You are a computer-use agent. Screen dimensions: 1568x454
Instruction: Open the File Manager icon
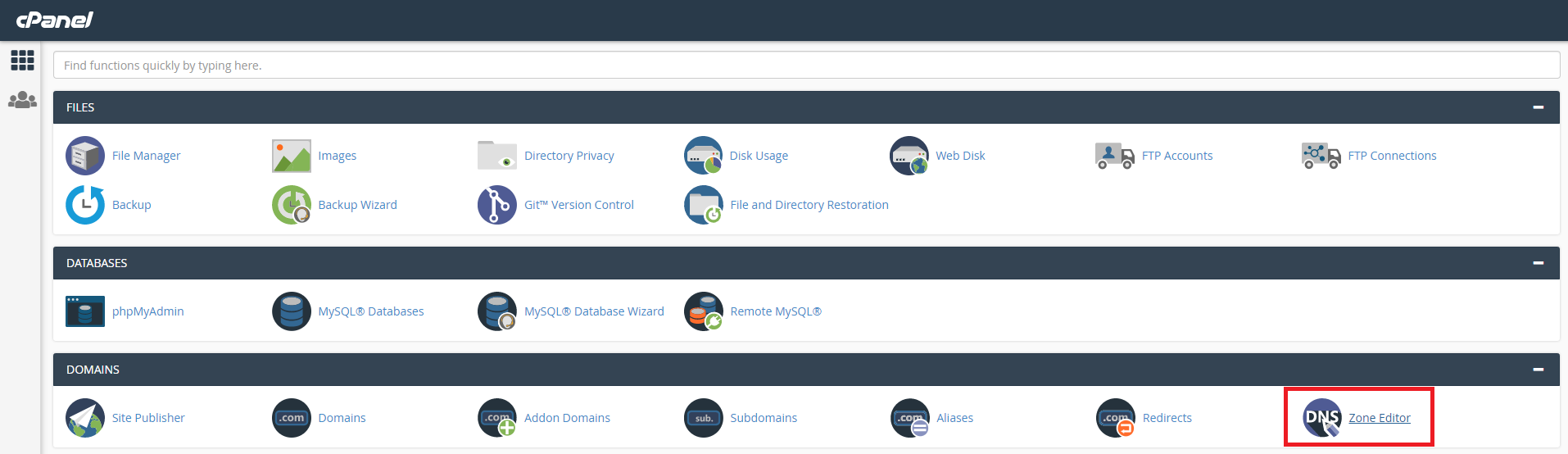click(x=85, y=156)
